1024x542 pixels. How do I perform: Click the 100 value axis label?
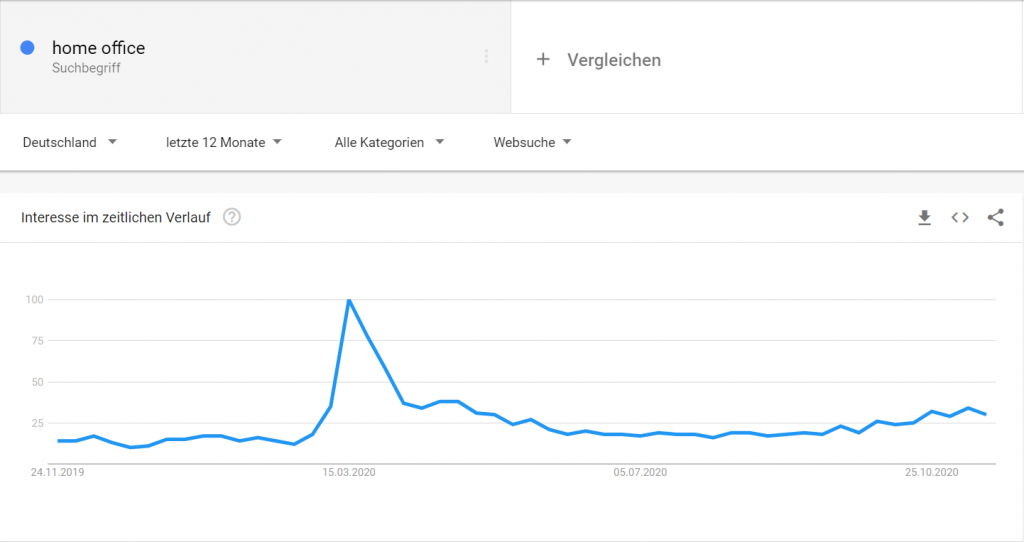35,300
